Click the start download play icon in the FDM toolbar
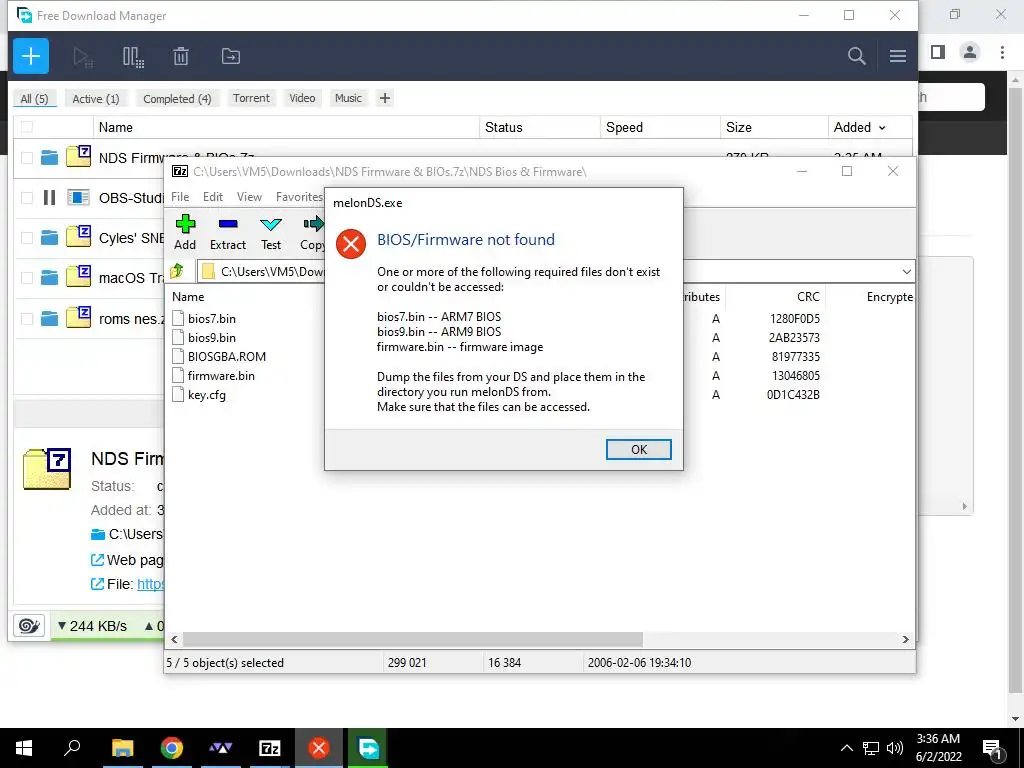This screenshot has width=1024, height=768. click(83, 57)
